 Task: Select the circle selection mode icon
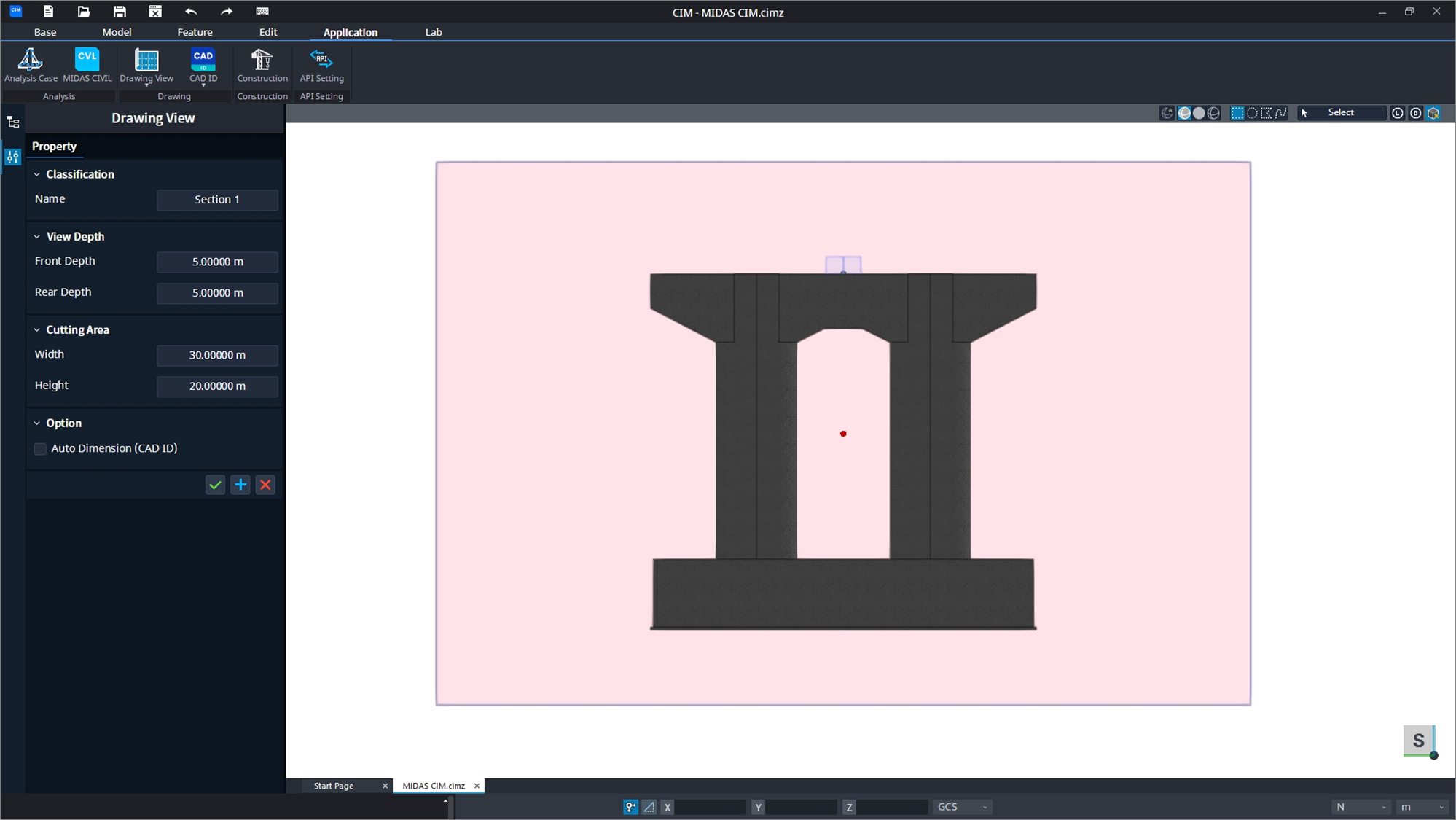pyautogui.click(x=1252, y=113)
